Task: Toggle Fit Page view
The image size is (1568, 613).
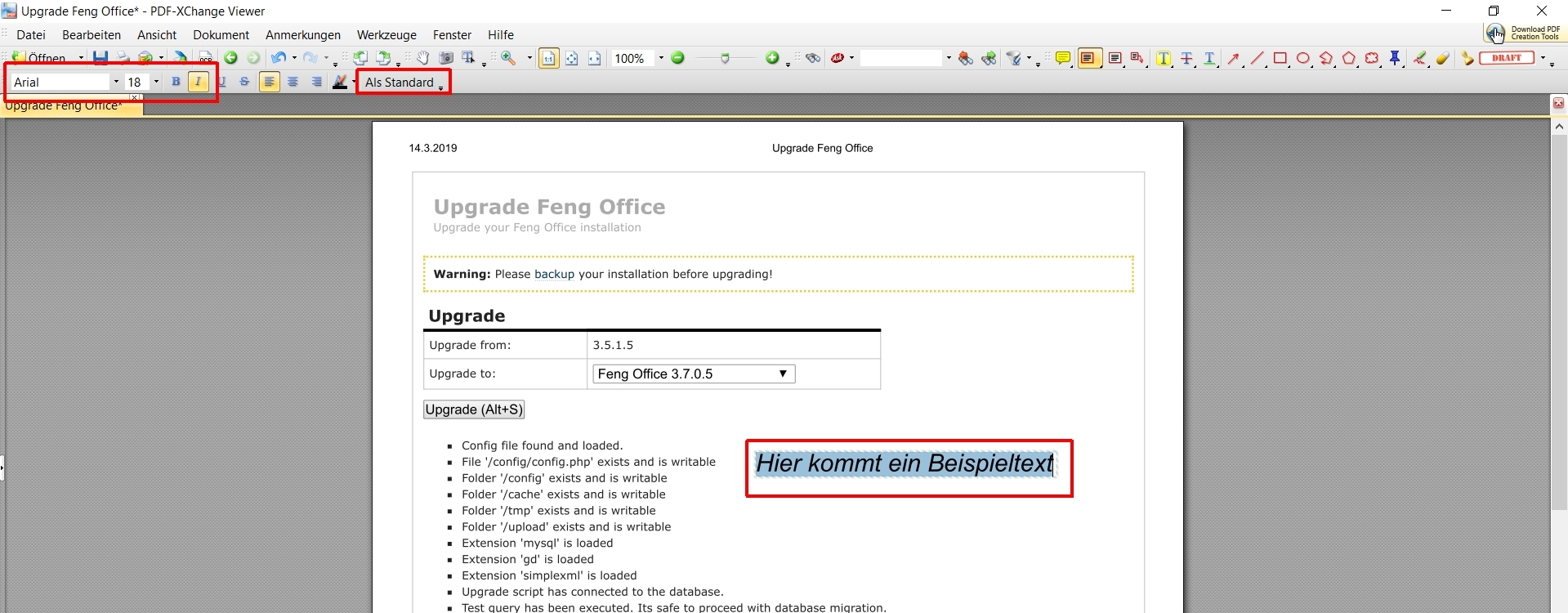Action: pos(572,58)
